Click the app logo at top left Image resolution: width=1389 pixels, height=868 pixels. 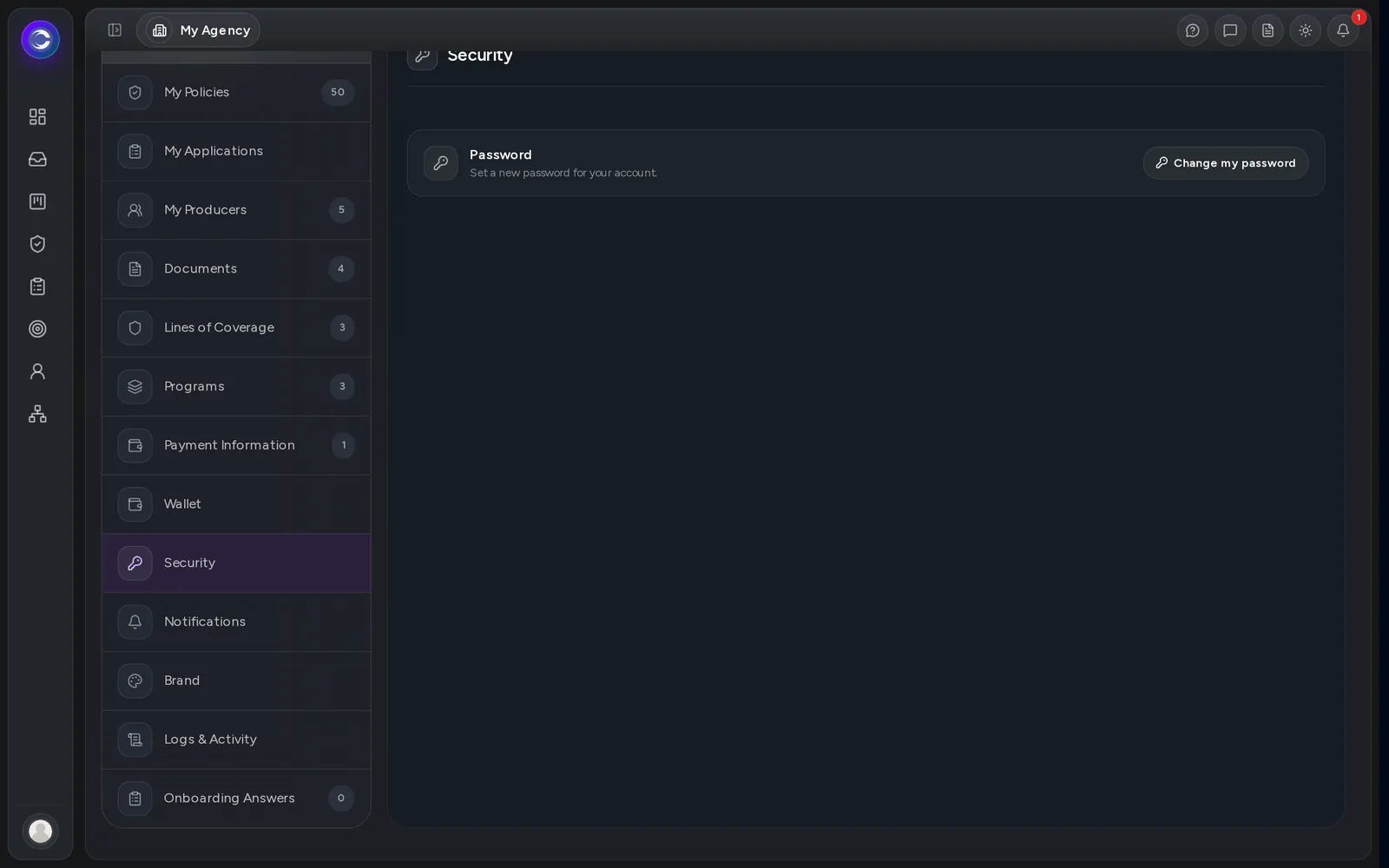point(40,39)
